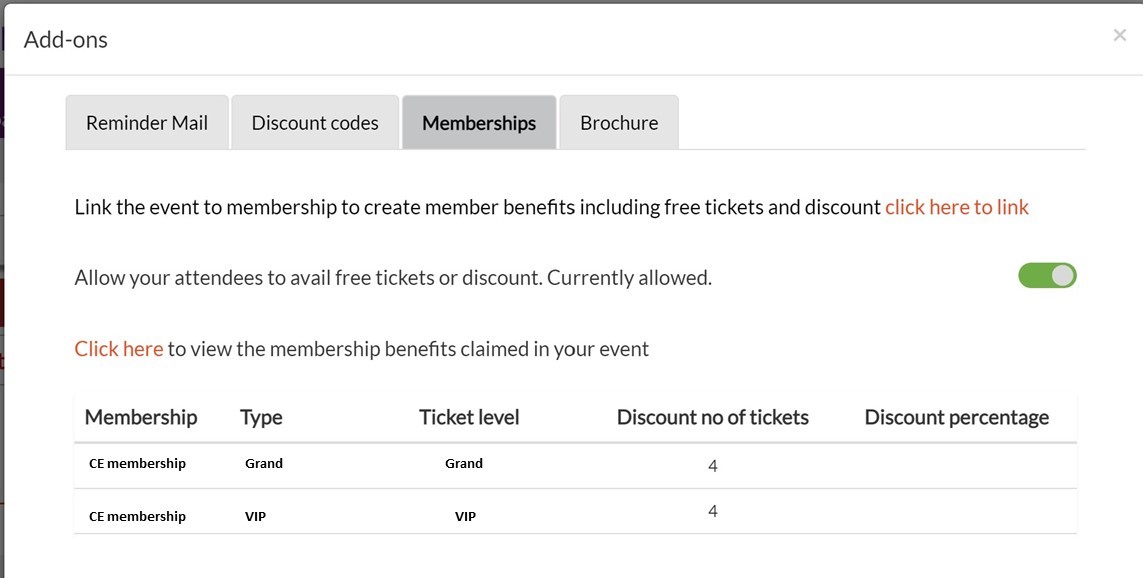This screenshot has height=578, width=1143.
Task: Close the Add-ons dialog with X
Action: (x=1120, y=35)
